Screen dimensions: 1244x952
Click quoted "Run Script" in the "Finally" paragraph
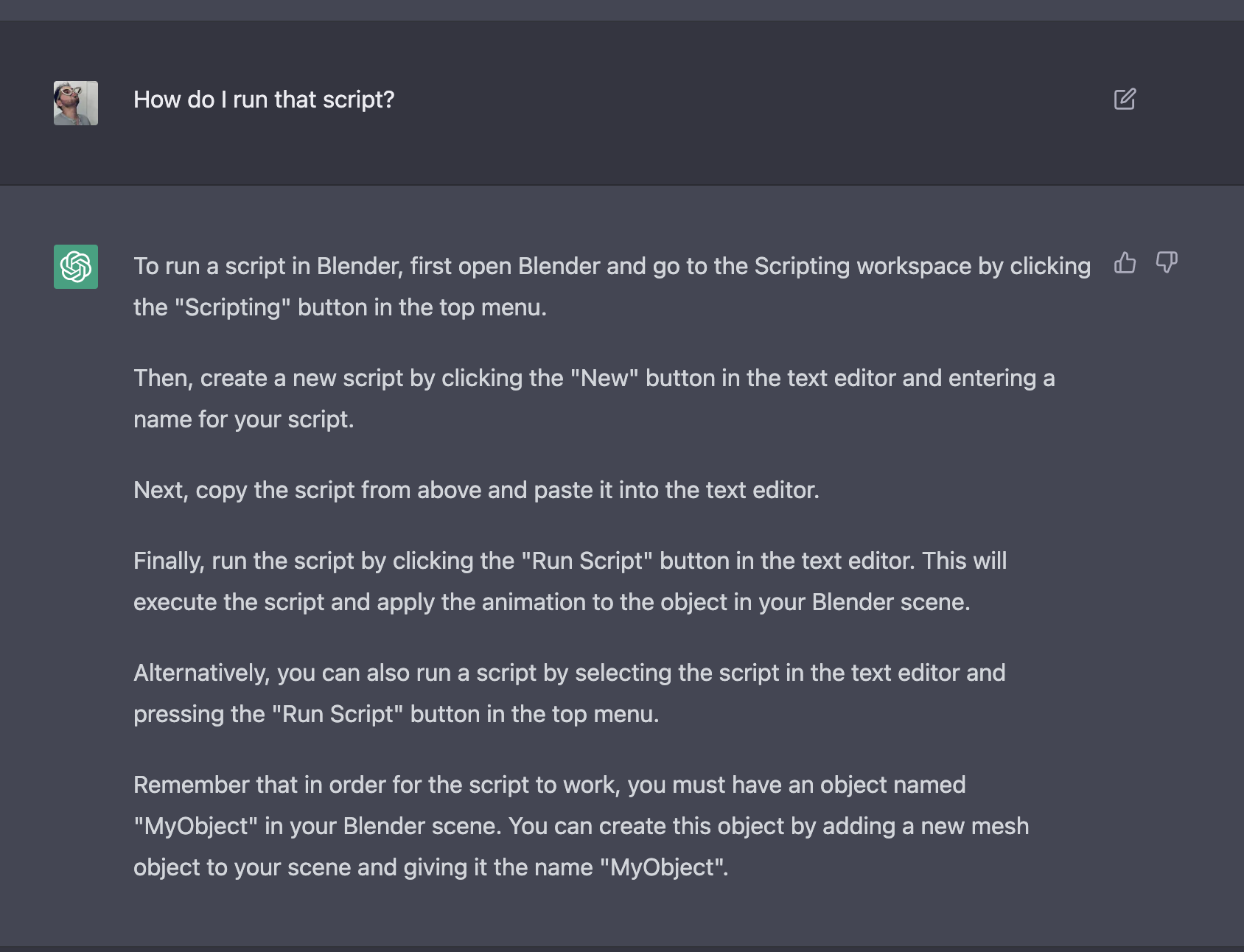[587, 561]
